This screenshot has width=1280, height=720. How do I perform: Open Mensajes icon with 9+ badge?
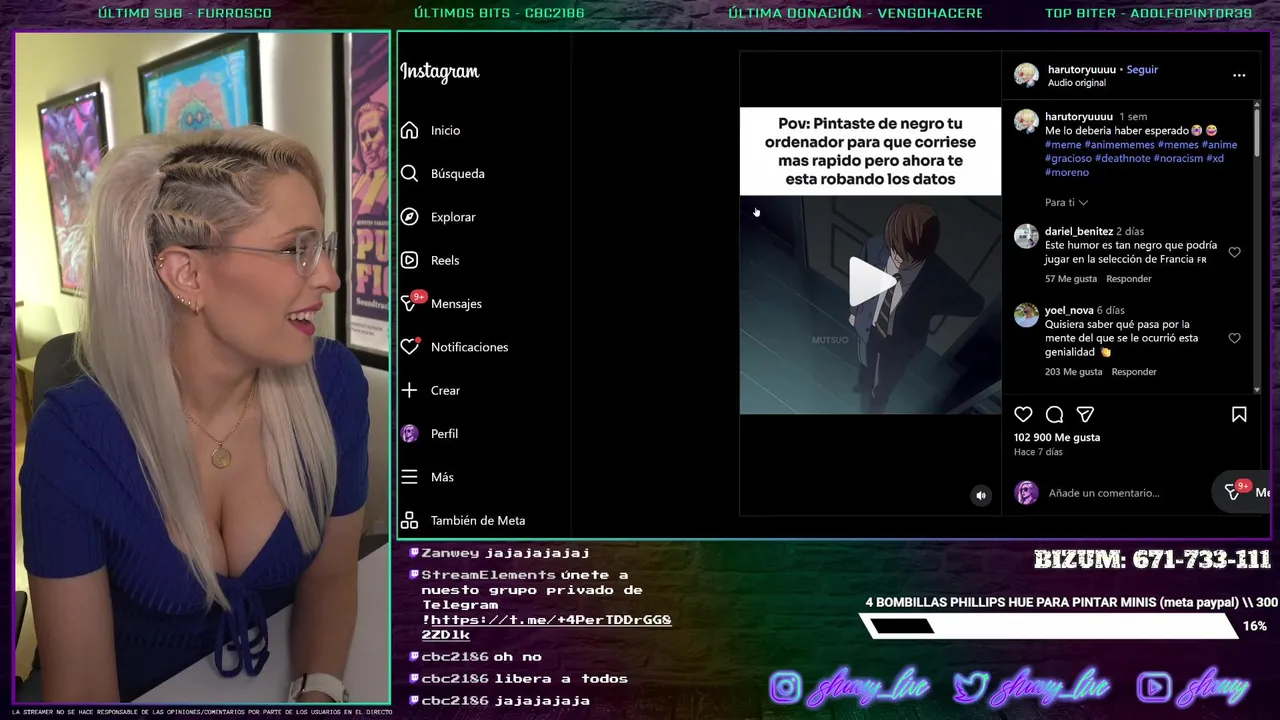pos(411,302)
